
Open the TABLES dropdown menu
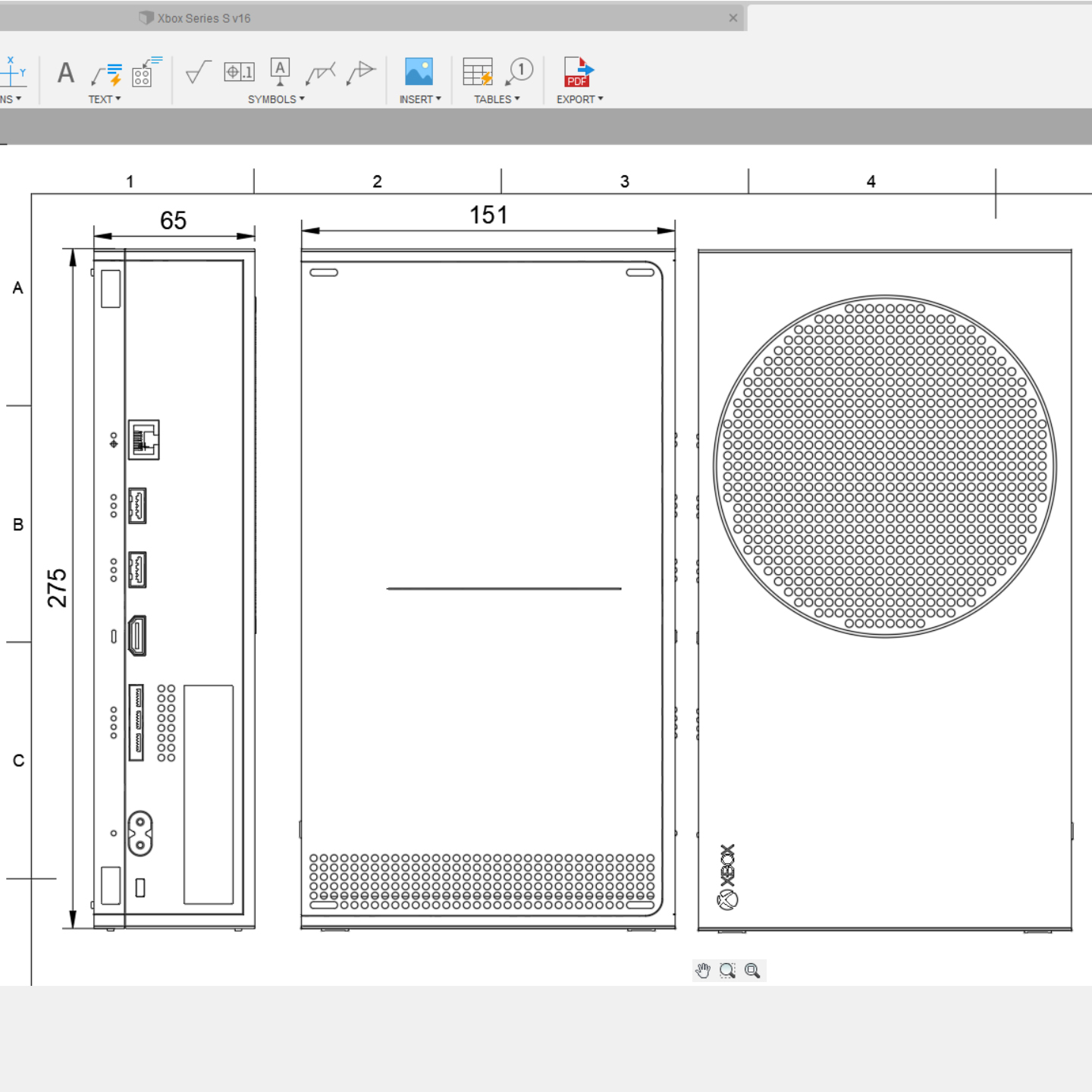pyautogui.click(x=497, y=99)
